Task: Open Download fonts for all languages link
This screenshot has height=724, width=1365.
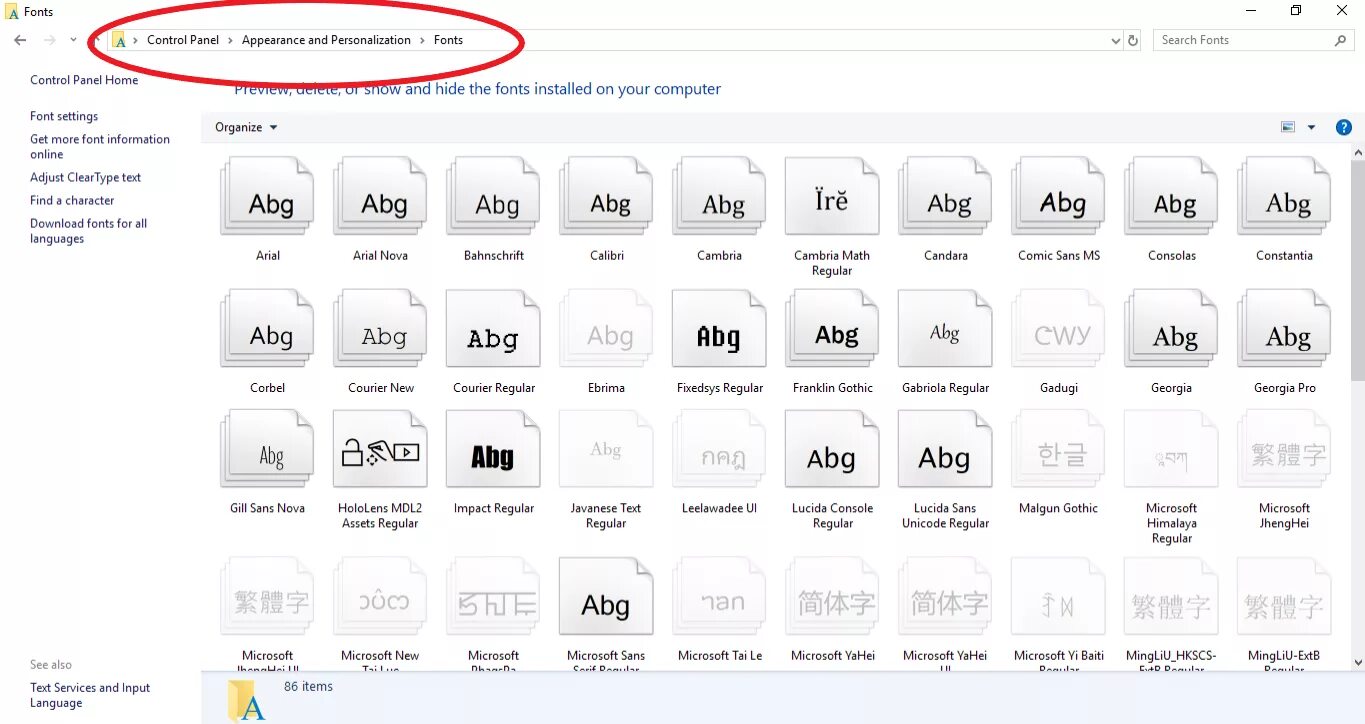Action: coord(88,231)
